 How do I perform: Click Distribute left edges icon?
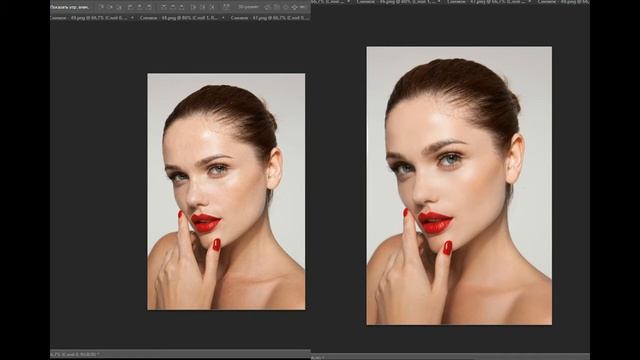pyautogui.click(x=194, y=7)
